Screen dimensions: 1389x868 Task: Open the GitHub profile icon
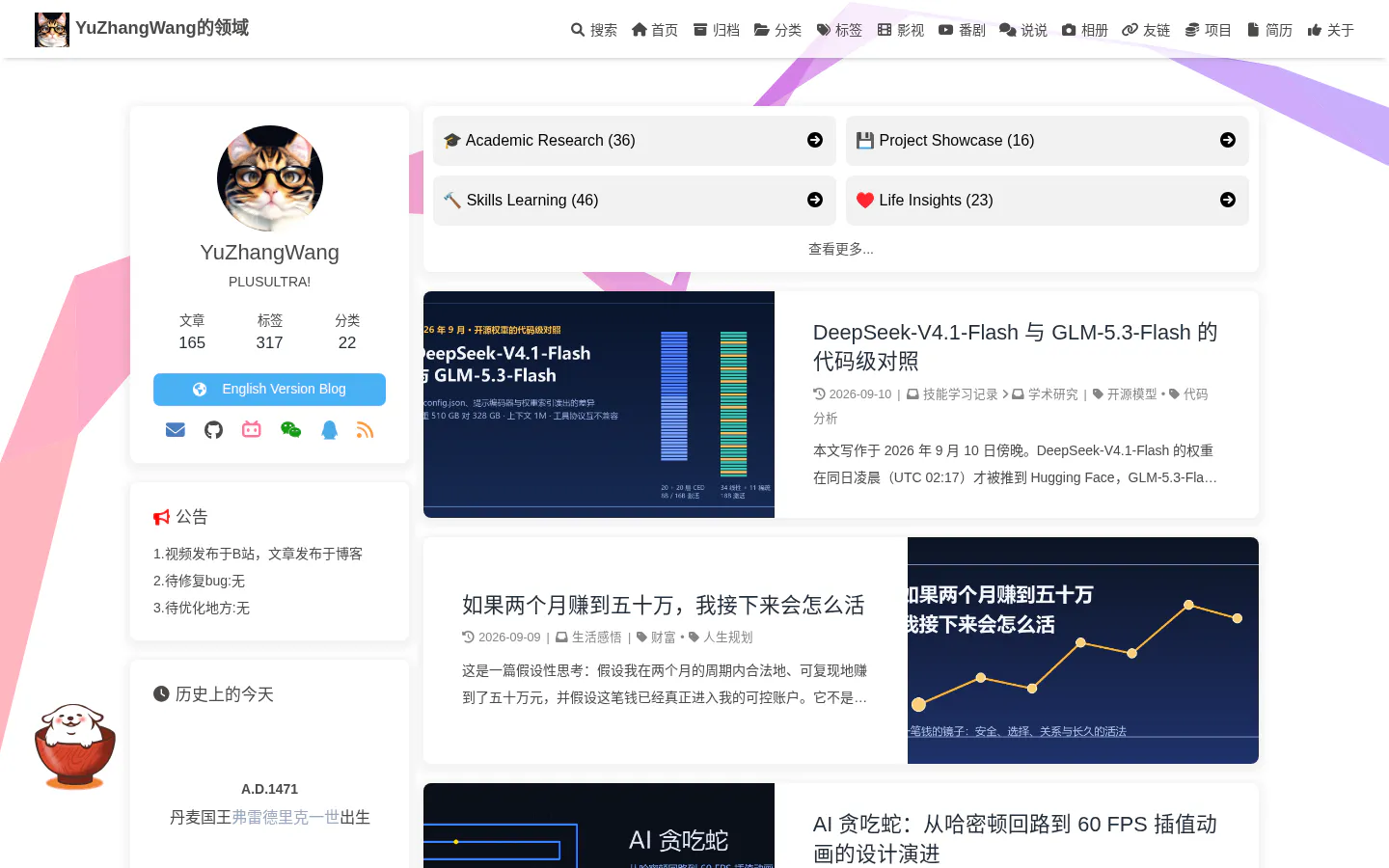tap(214, 430)
